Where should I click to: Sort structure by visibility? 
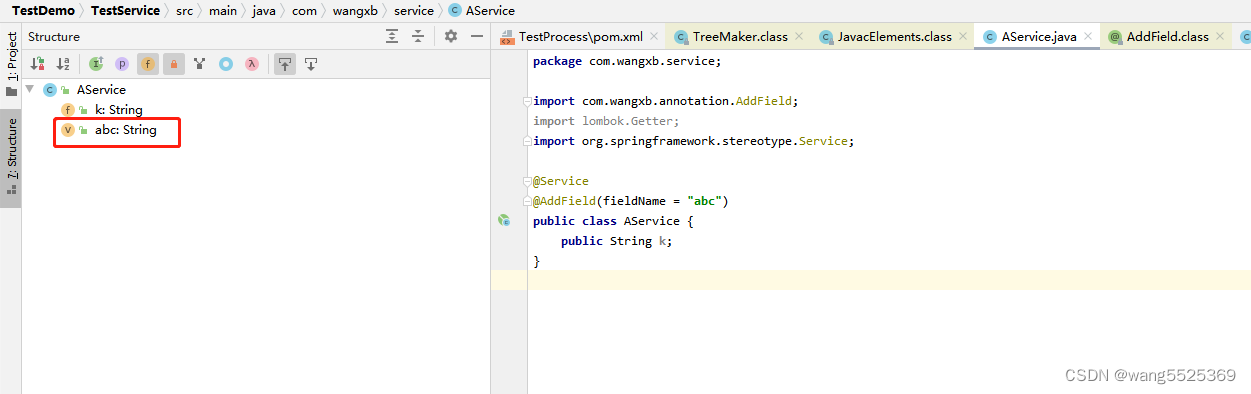coord(38,64)
